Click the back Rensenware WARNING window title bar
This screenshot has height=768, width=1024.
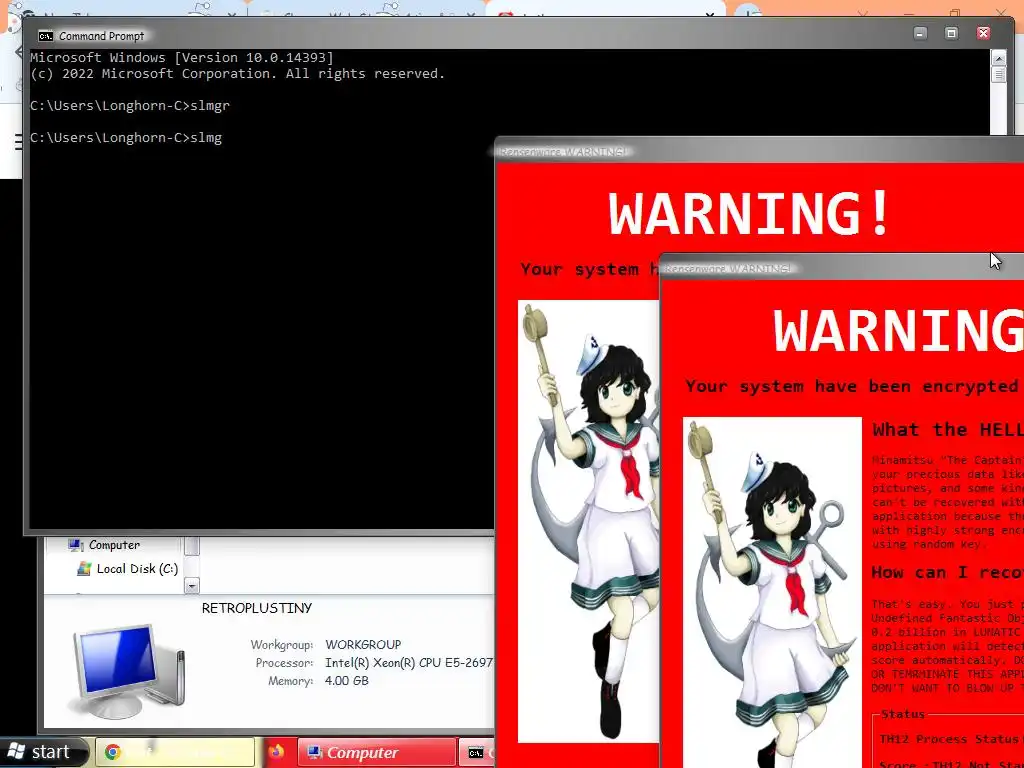[758, 152]
